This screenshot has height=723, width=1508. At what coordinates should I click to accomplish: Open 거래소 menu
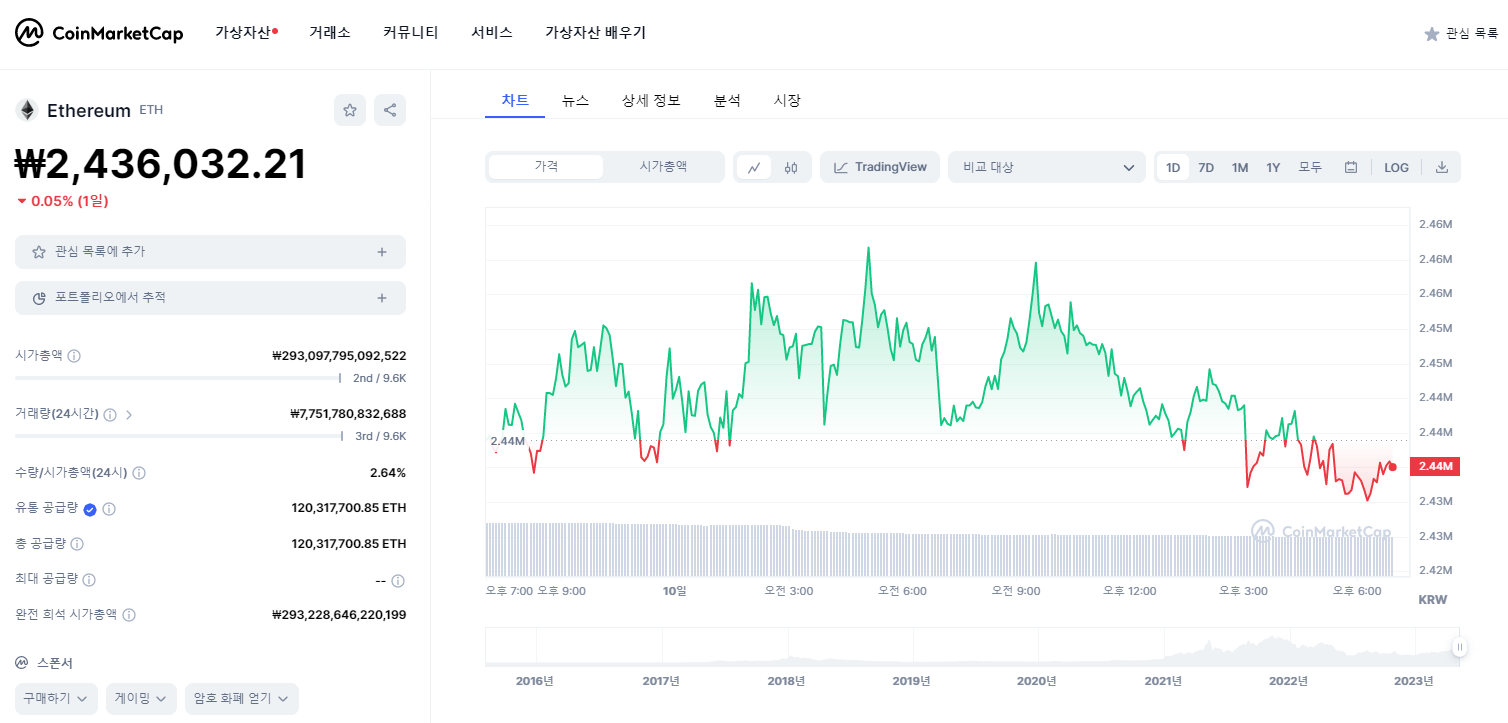click(330, 33)
